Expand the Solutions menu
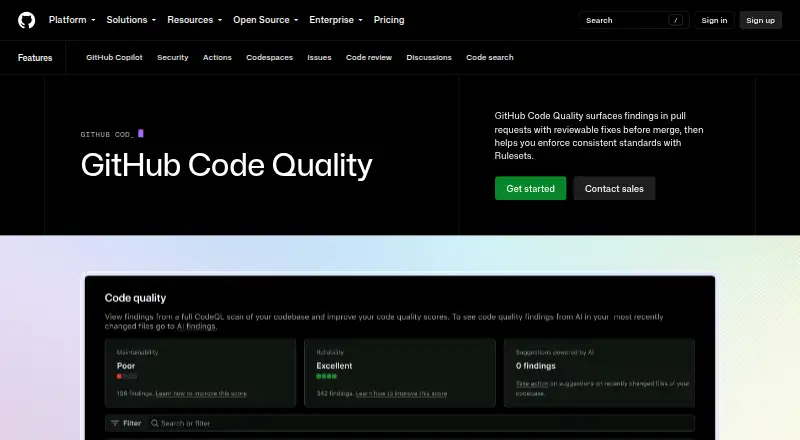 click(131, 20)
